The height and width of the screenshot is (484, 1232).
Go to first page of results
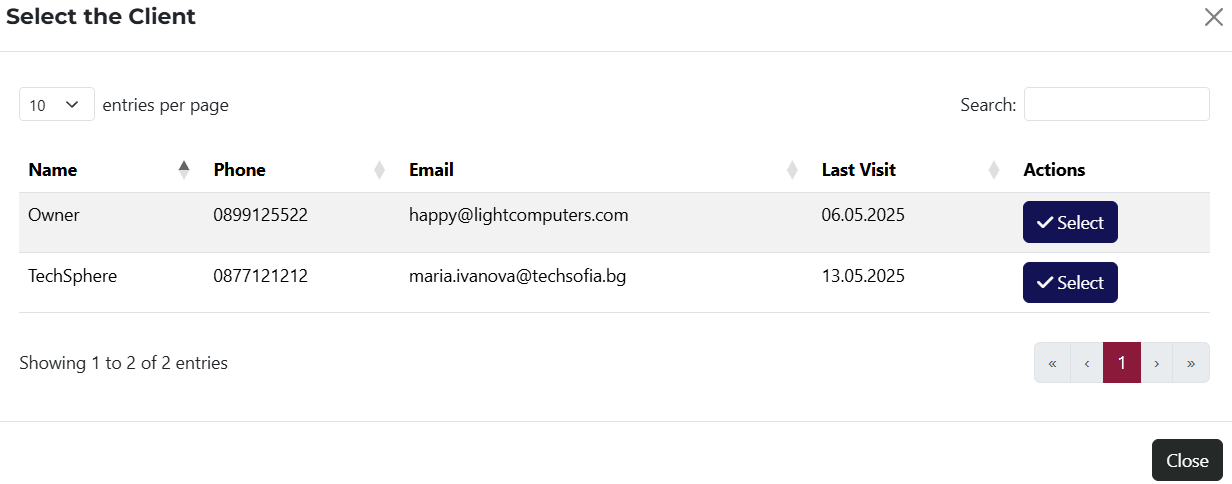coord(1052,363)
